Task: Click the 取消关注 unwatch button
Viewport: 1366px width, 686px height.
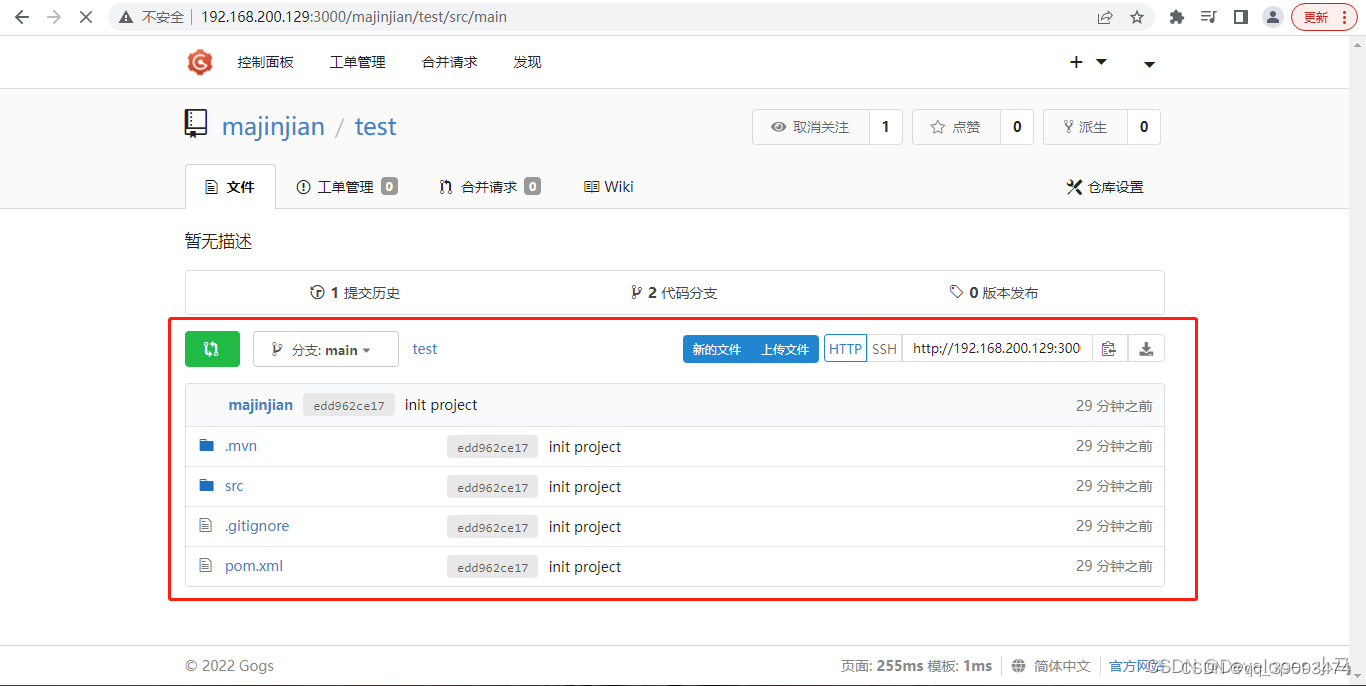Action: (811, 127)
